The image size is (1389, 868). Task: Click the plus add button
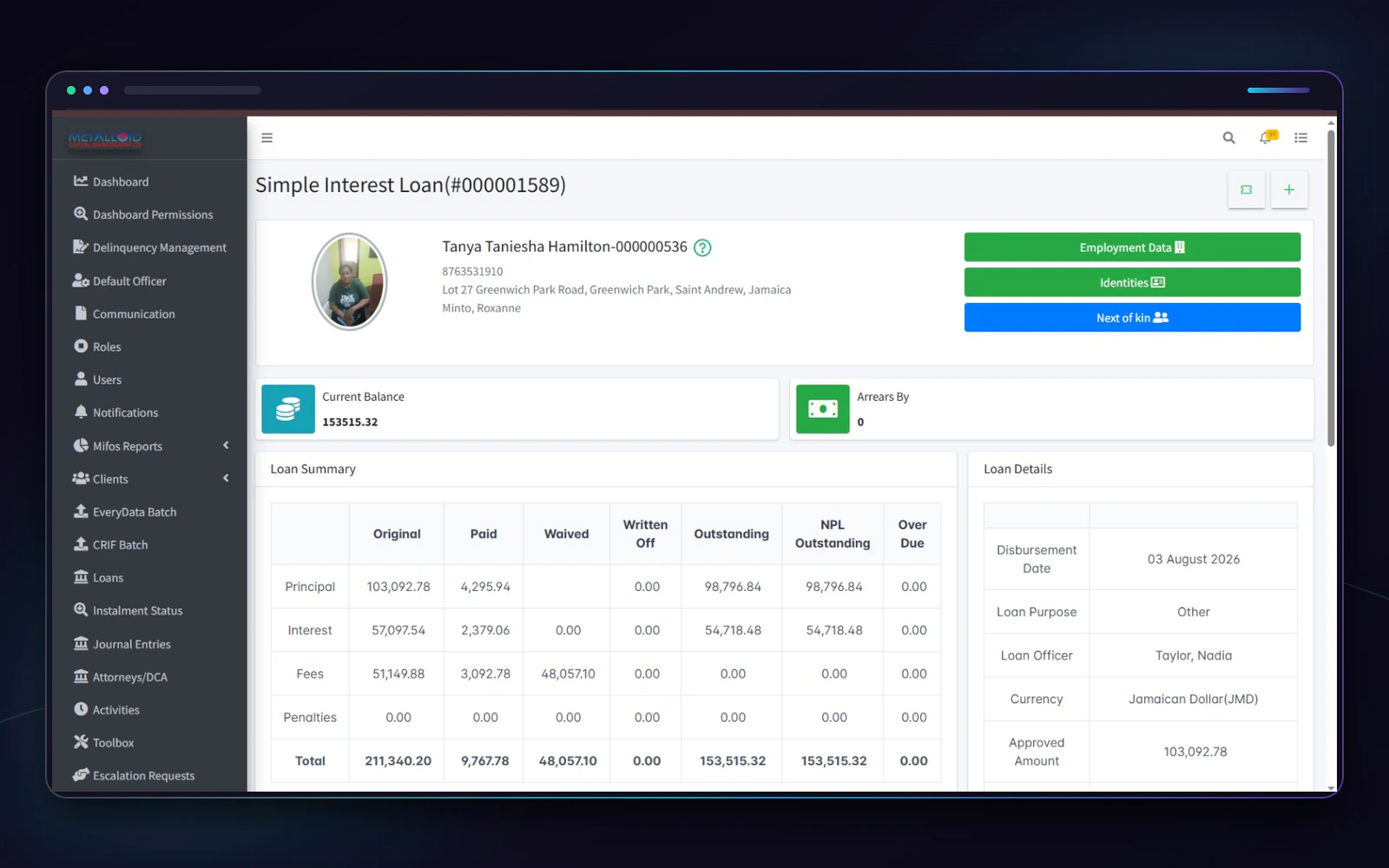(x=1289, y=190)
